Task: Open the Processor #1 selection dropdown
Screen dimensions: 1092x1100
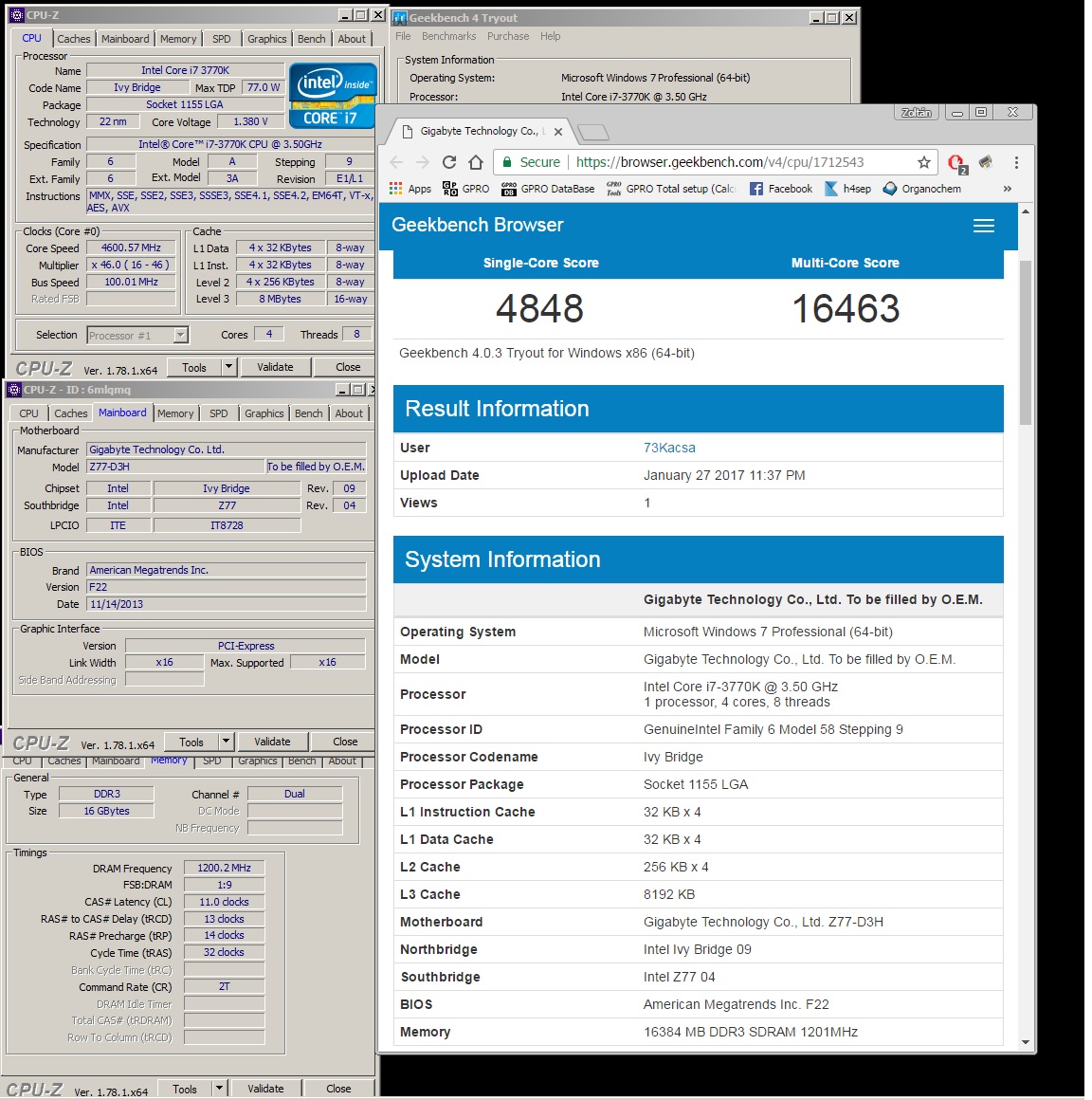Action: pyautogui.click(x=181, y=336)
